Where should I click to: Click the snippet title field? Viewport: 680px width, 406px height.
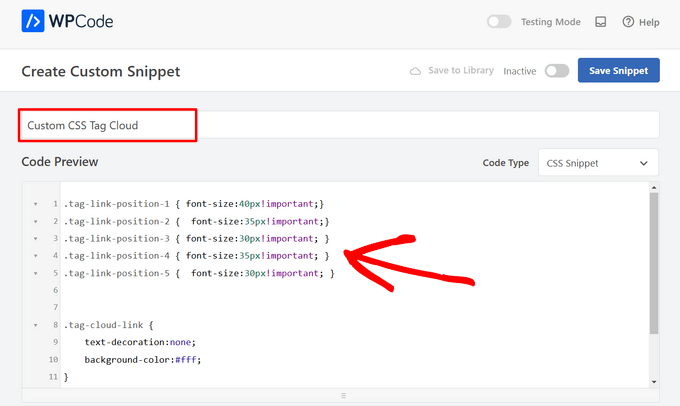pyautogui.click(x=340, y=125)
